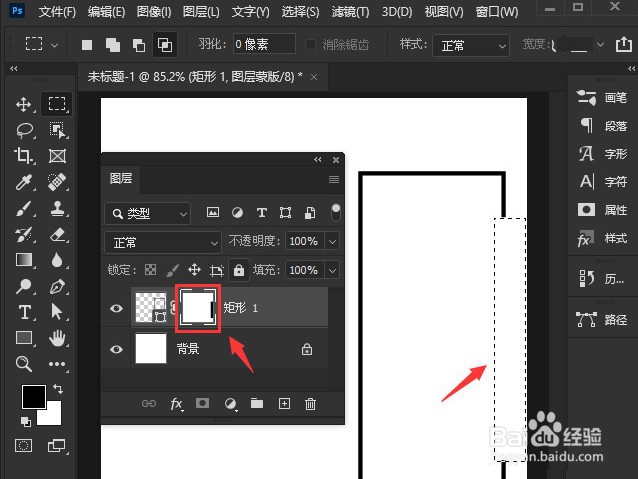Toggle lock transparent pixels
This screenshot has width=638, height=479.
(151, 270)
